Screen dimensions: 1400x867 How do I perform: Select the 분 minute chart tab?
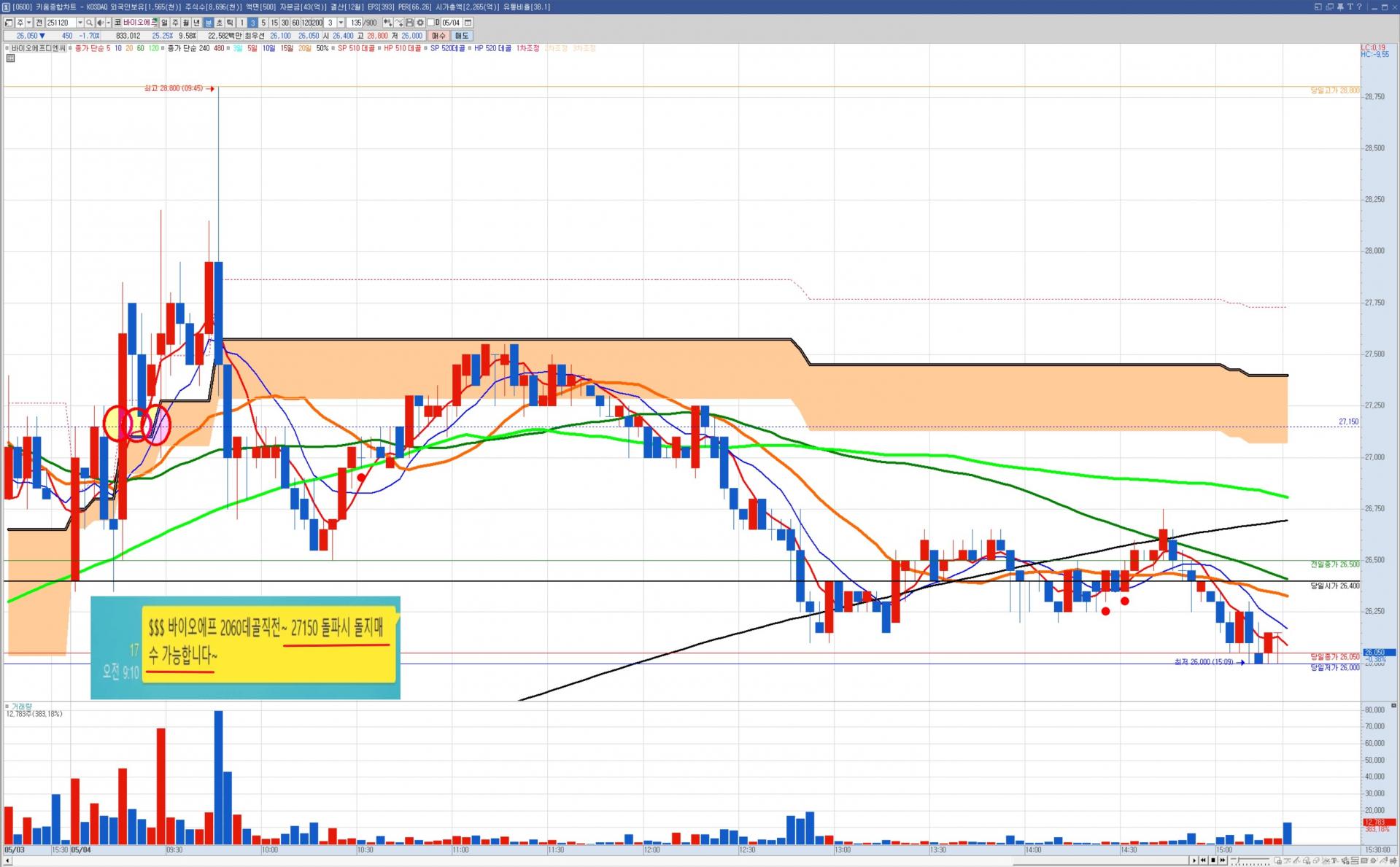[x=208, y=23]
